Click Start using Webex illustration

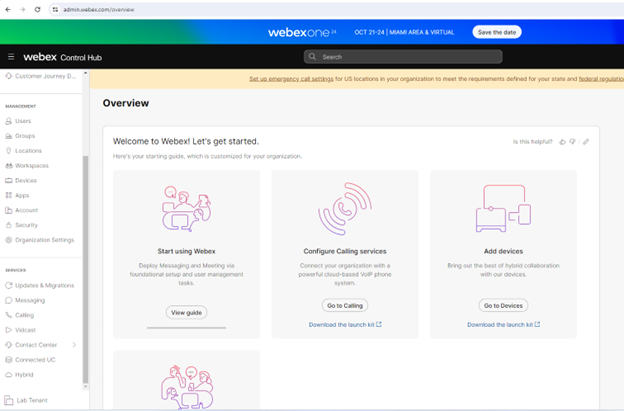click(x=186, y=208)
